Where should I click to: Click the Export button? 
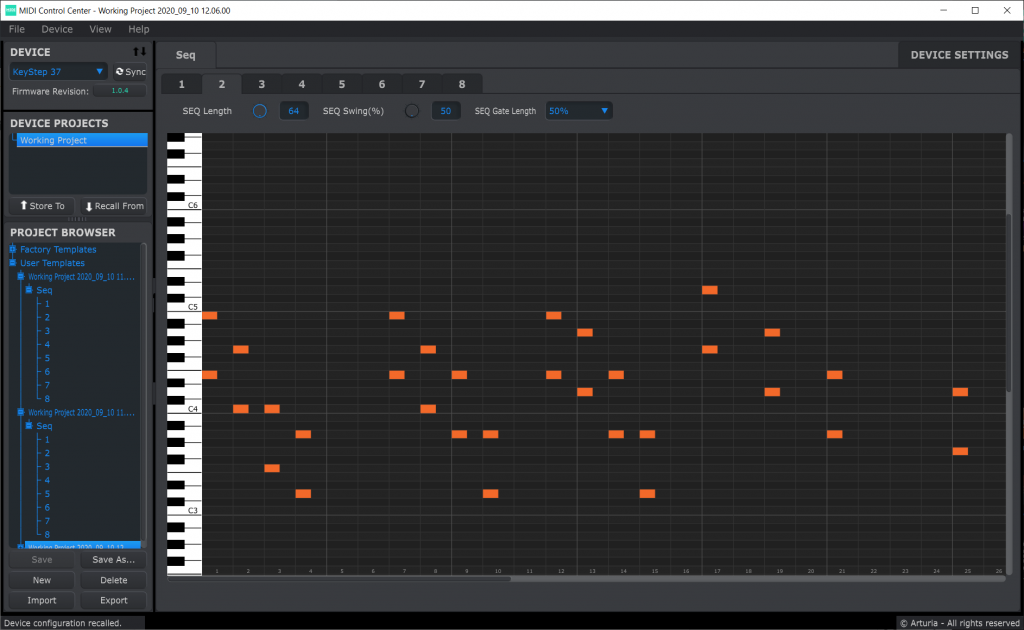[113, 600]
